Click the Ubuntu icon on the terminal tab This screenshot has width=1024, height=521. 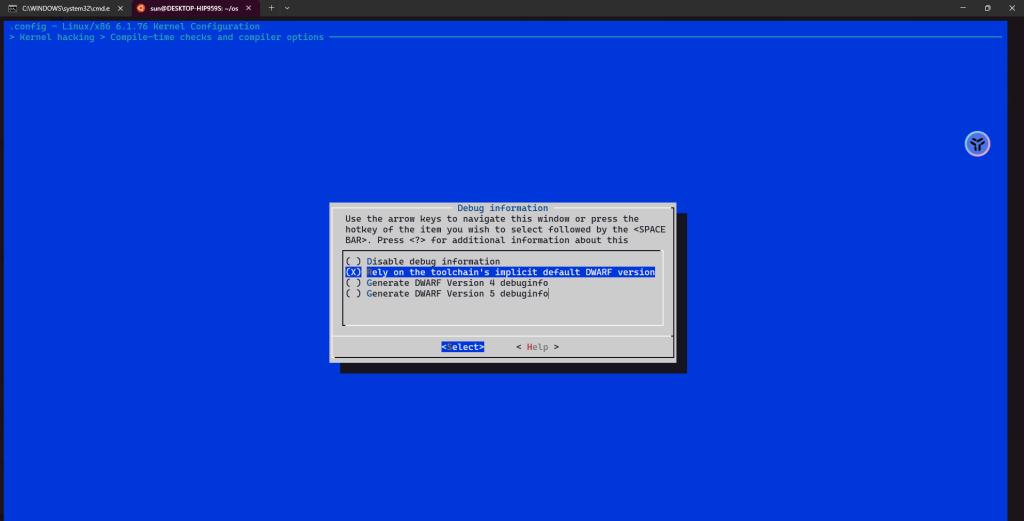(142, 8)
